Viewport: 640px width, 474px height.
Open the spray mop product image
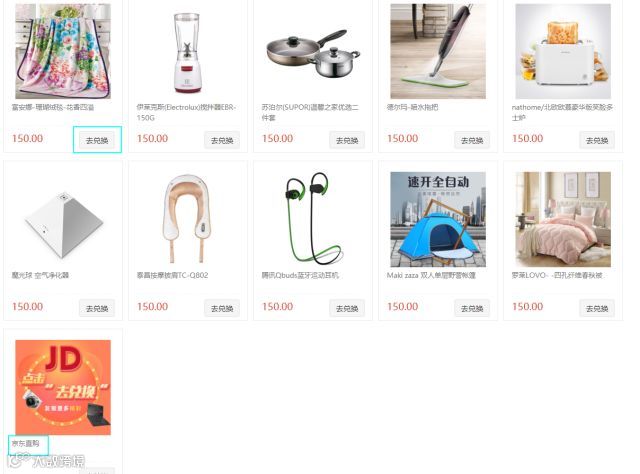(x=438, y=51)
